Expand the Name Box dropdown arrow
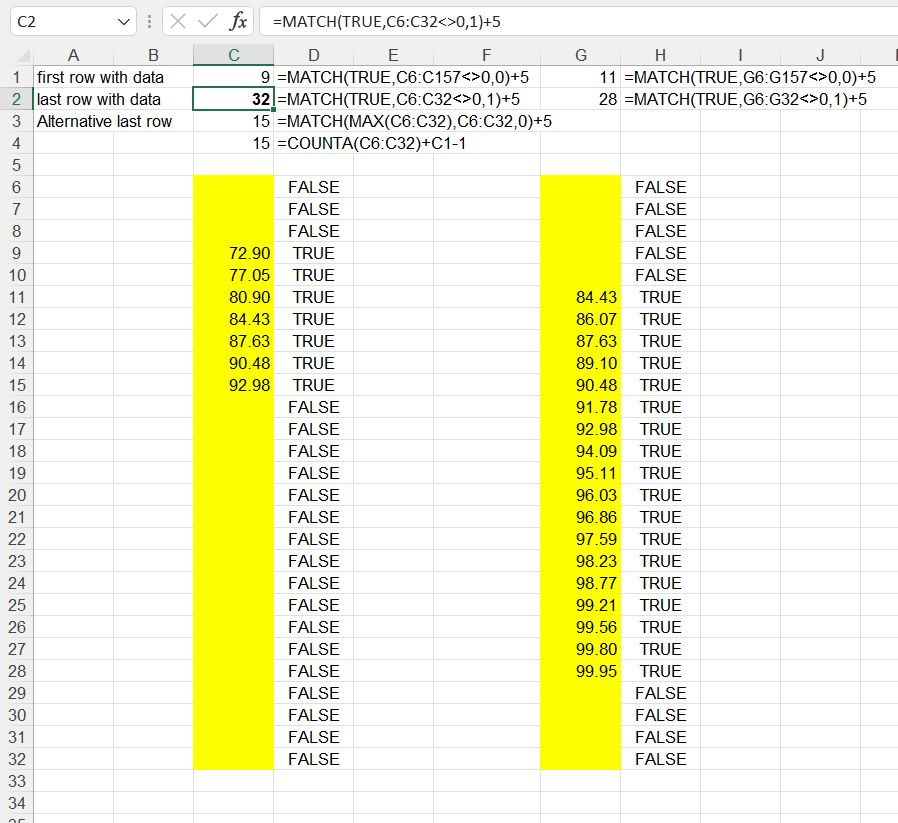The image size is (898, 823). click(x=123, y=21)
